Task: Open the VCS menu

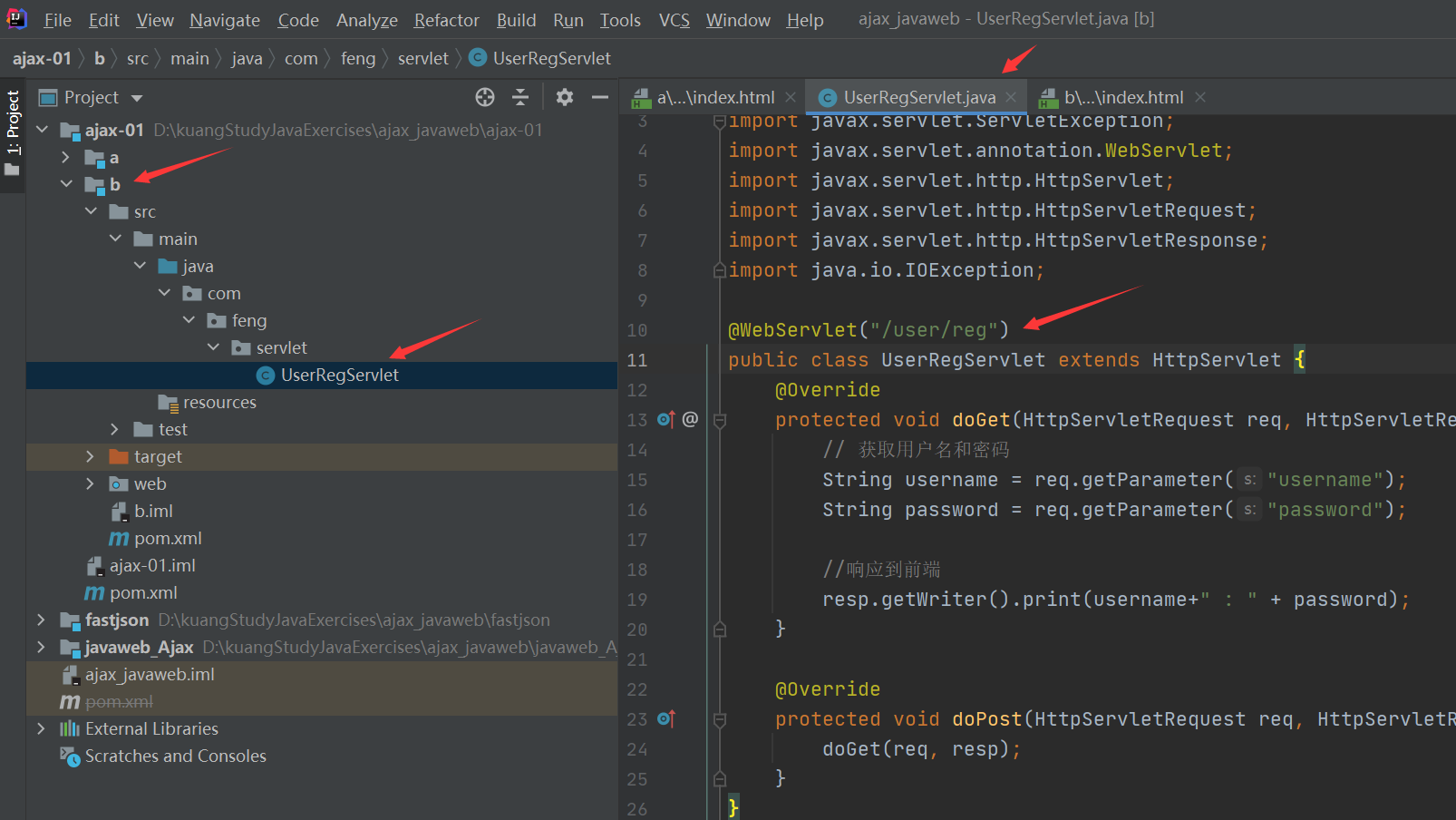Action: 675,20
